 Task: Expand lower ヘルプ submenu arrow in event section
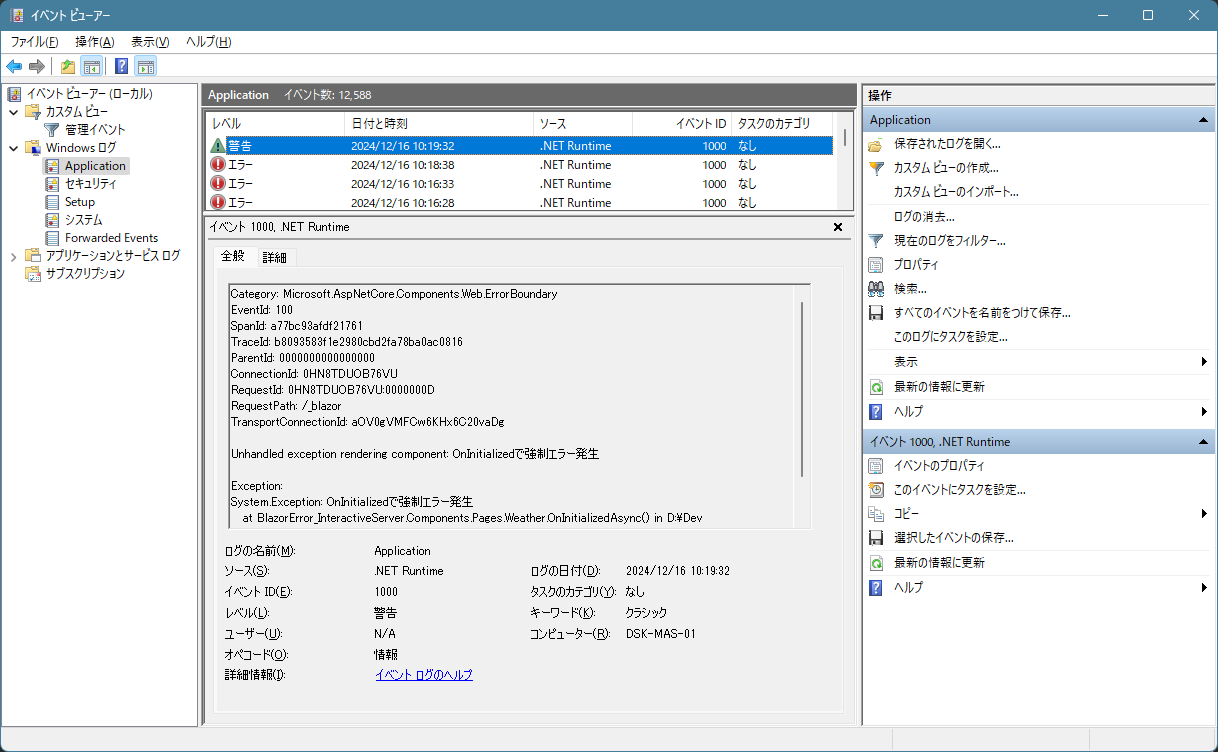(1204, 588)
